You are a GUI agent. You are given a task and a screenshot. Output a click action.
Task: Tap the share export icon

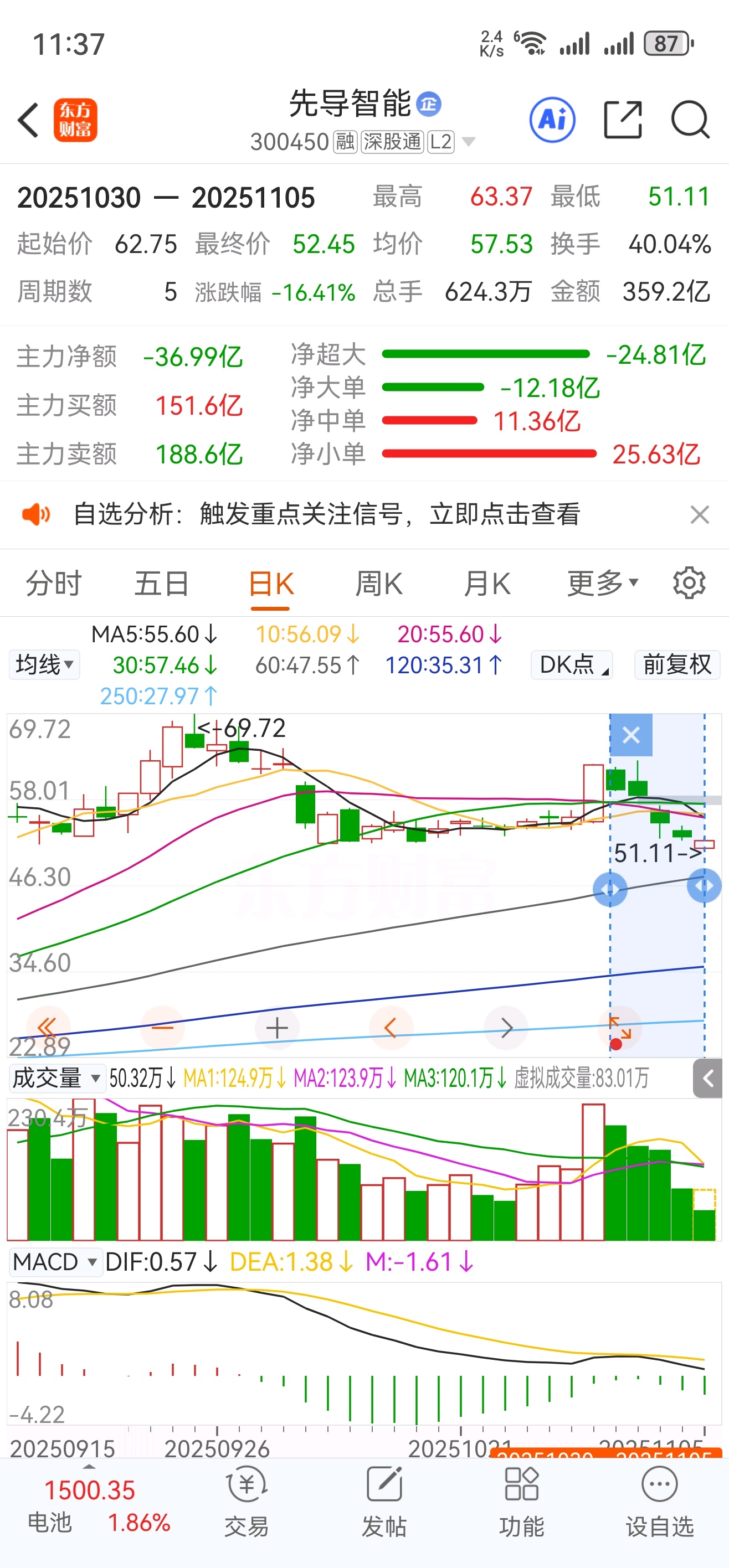coord(623,120)
